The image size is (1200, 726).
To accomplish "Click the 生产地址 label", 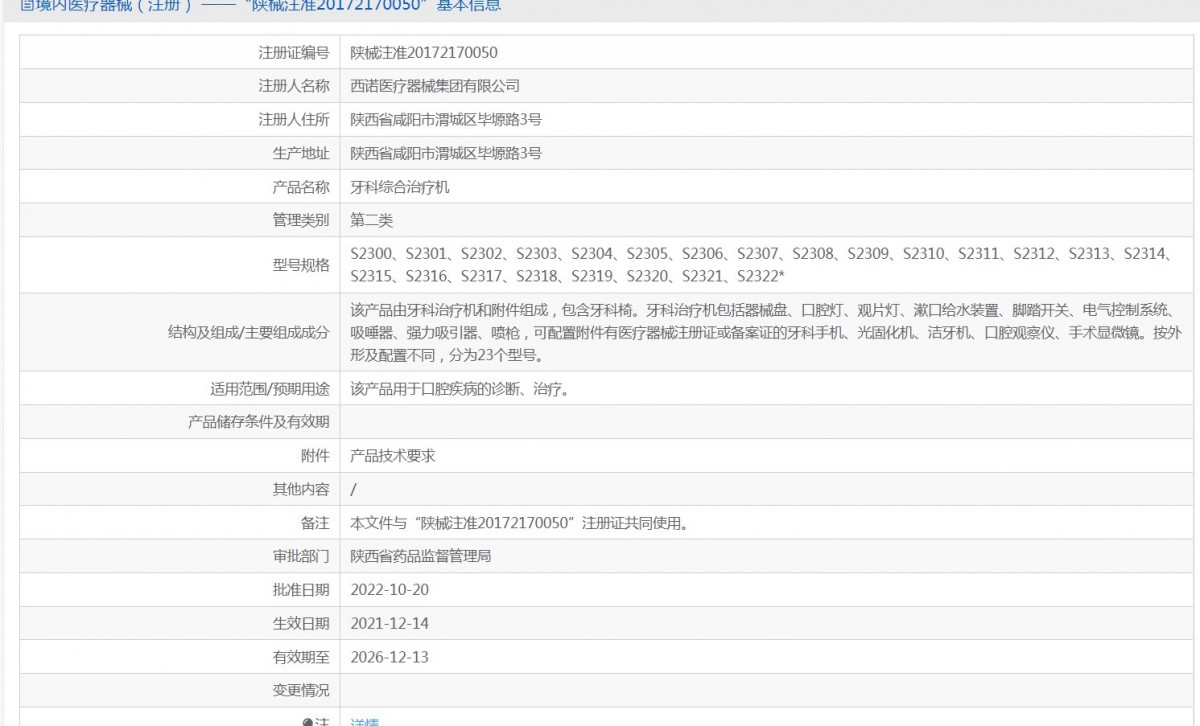I will 300,153.
